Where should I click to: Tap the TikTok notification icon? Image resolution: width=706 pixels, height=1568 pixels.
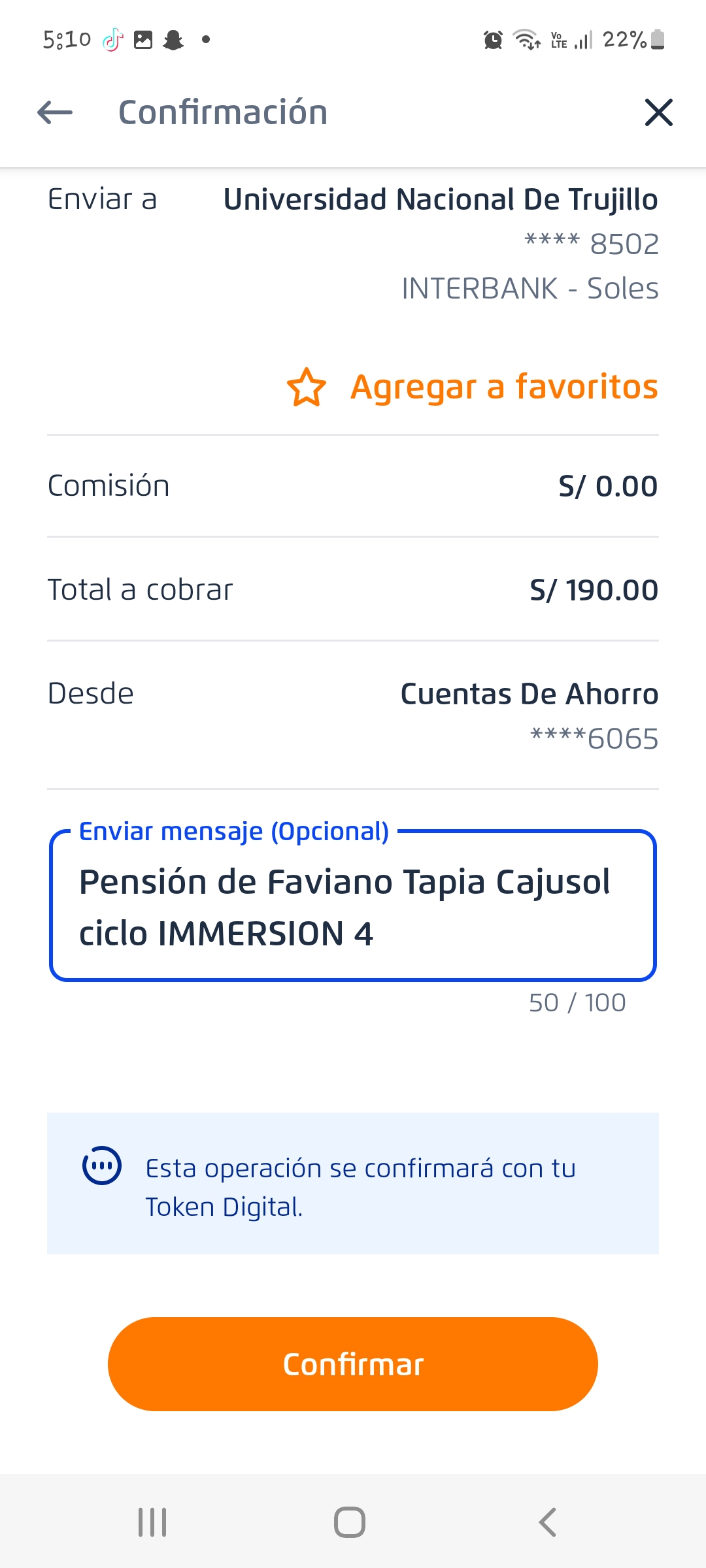113,40
